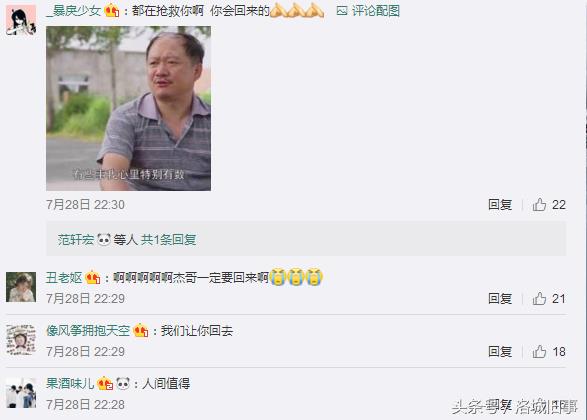This screenshot has width=587, height=420.
Task: Like 丑老妪's comment with thumbs-up
Action: click(x=539, y=299)
